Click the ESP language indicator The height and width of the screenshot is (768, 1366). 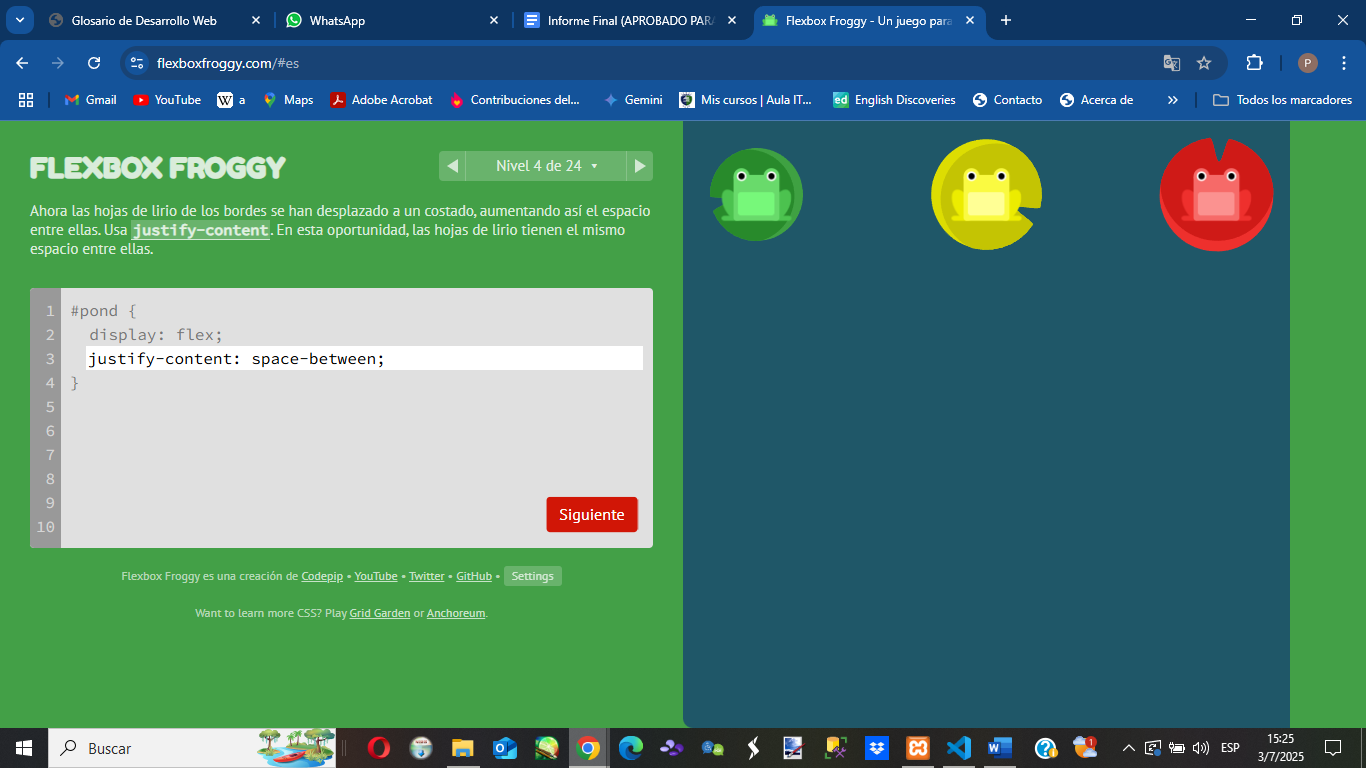coord(1230,748)
